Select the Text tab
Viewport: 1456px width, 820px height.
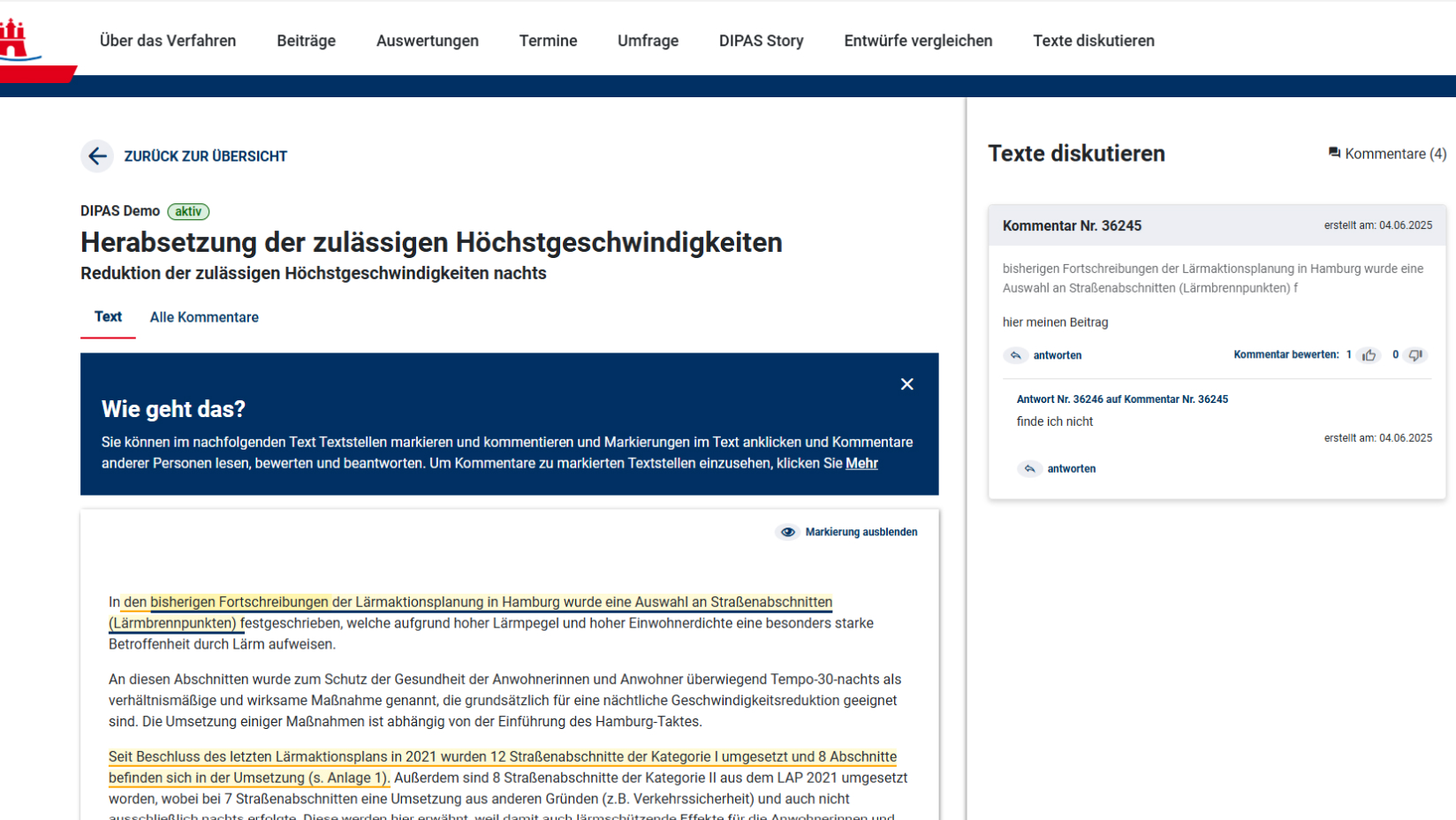(108, 316)
